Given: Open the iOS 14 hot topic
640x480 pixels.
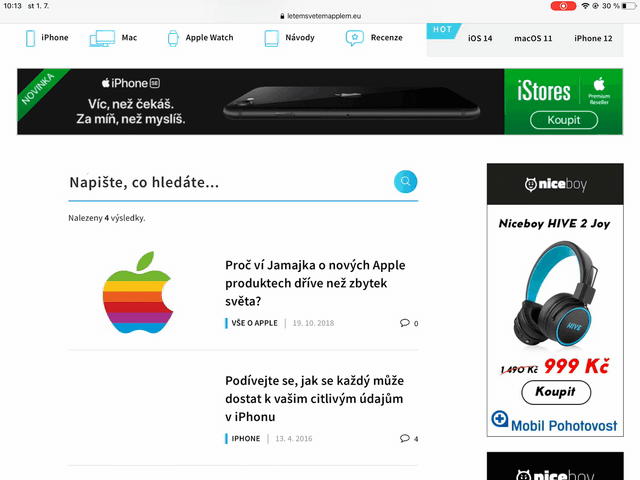Looking at the screenshot, I should [480, 38].
